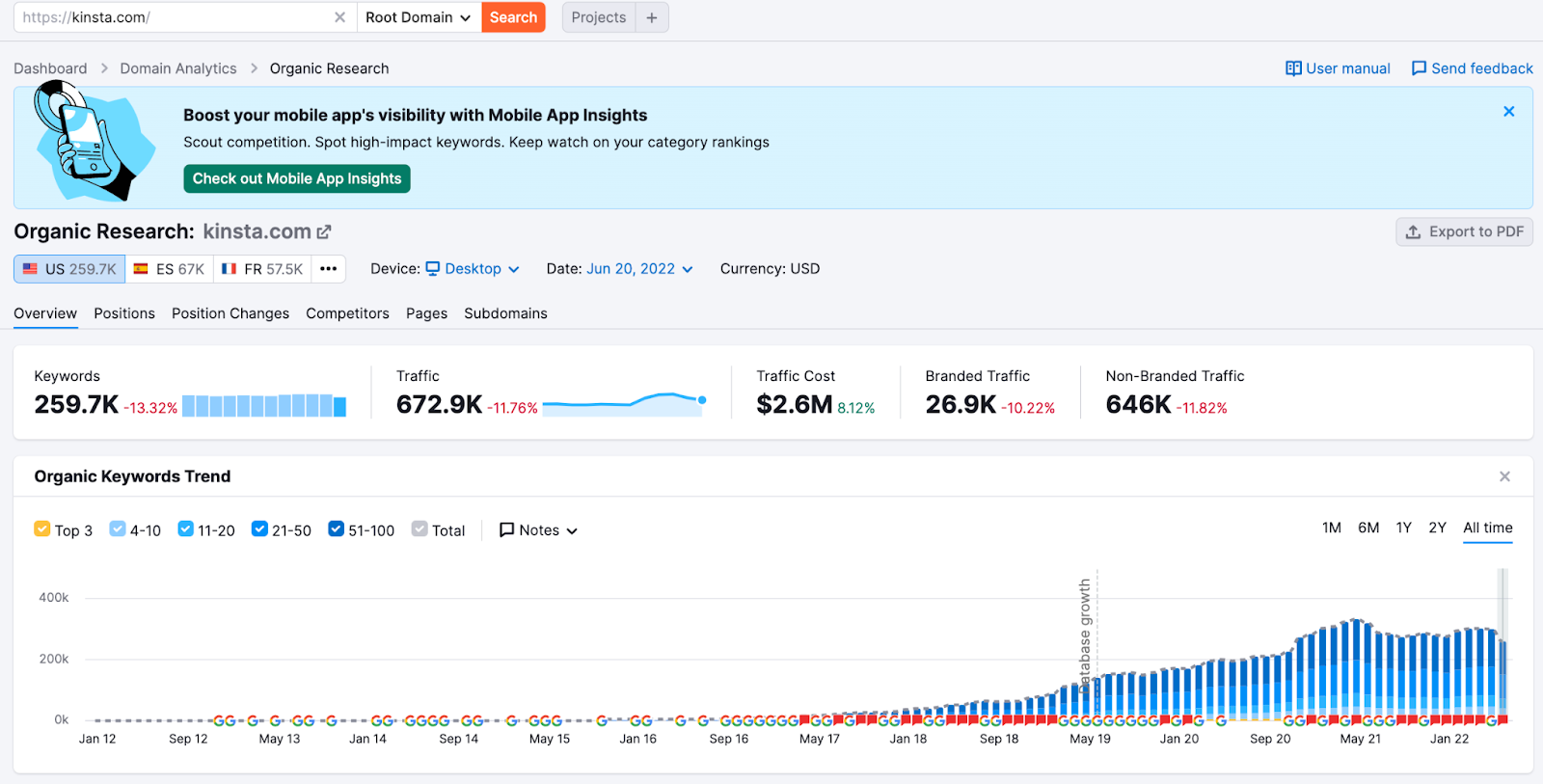Image resolution: width=1543 pixels, height=784 pixels.
Task: Click the Organic Research breadcrumb text
Action: pyautogui.click(x=329, y=68)
